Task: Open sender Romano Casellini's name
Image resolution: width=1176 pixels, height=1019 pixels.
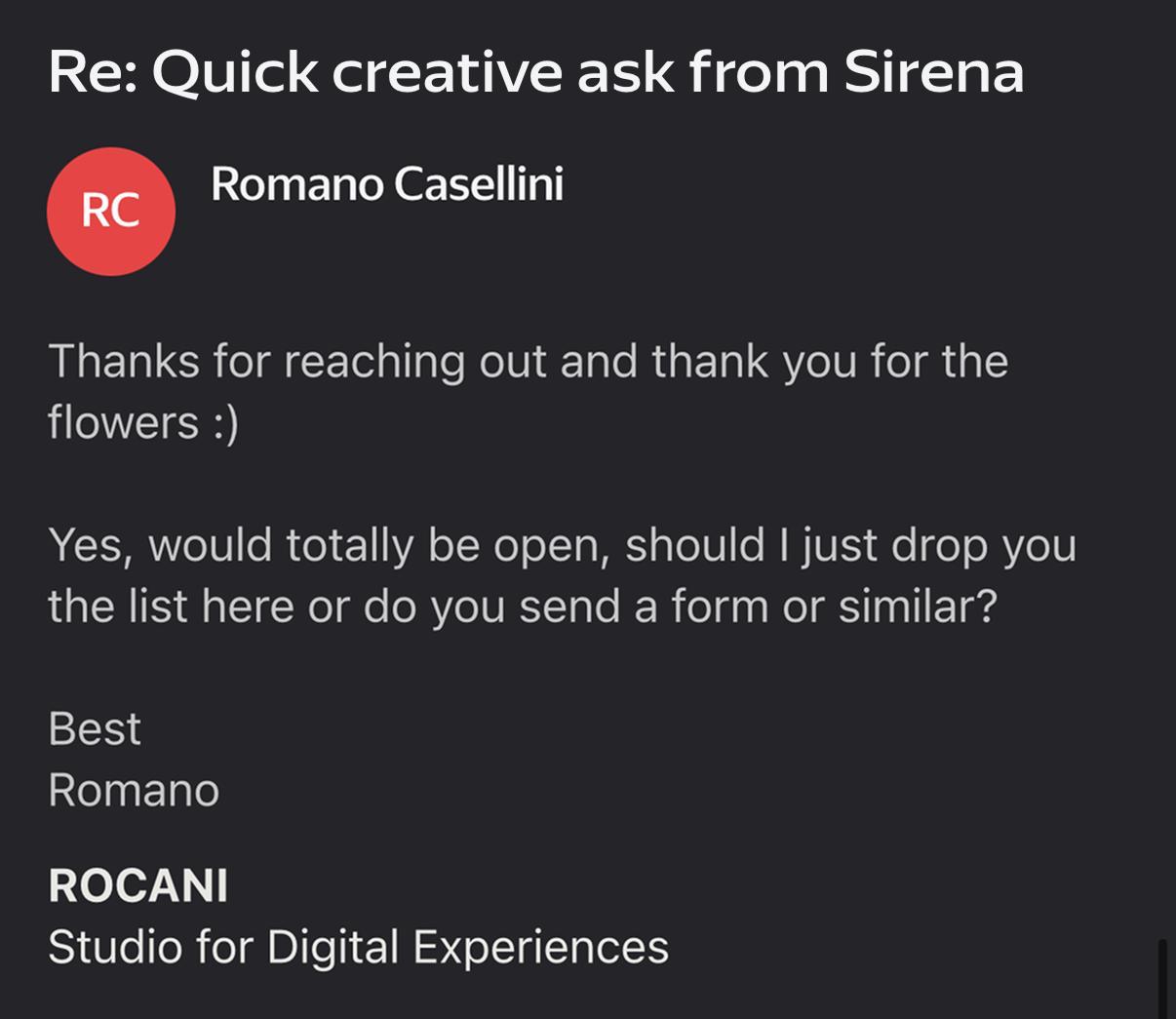Action: click(386, 183)
